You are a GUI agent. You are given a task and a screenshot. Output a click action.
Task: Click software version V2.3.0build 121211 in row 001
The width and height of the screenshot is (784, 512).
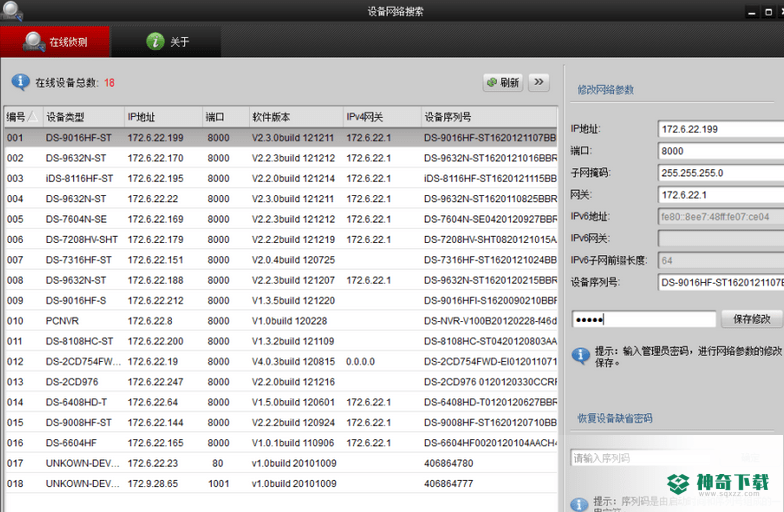point(292,138)
